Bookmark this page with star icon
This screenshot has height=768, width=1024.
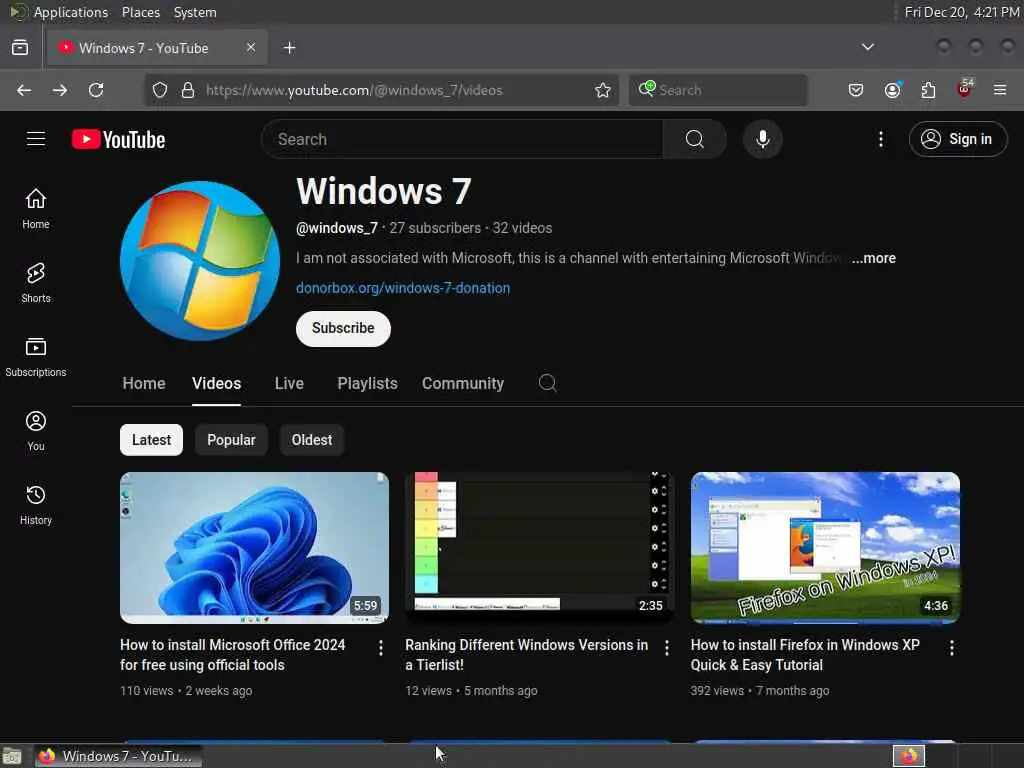(x=603, y=90)
